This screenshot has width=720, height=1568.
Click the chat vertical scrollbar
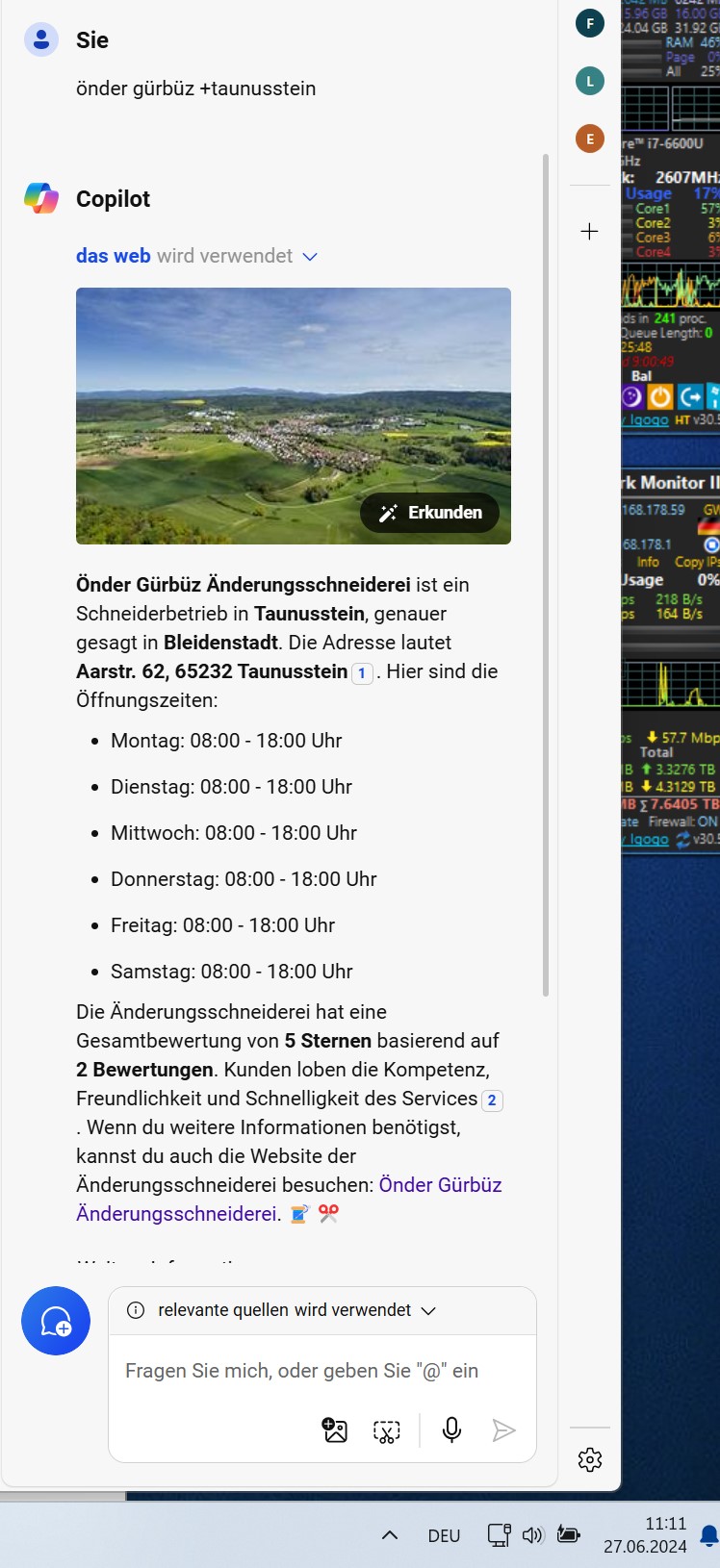tap(546, 574)
